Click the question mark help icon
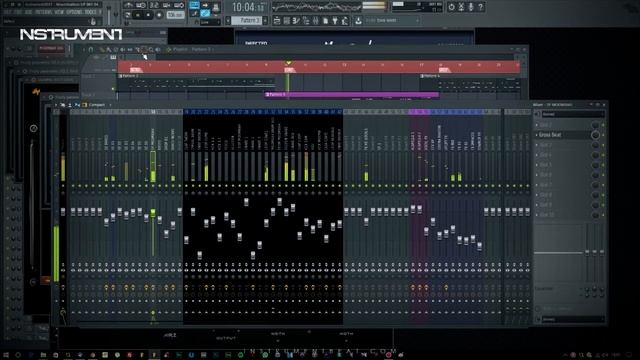The height and width of the screenshot is (360, 640). pyautogui.click(x=481, y=7)
